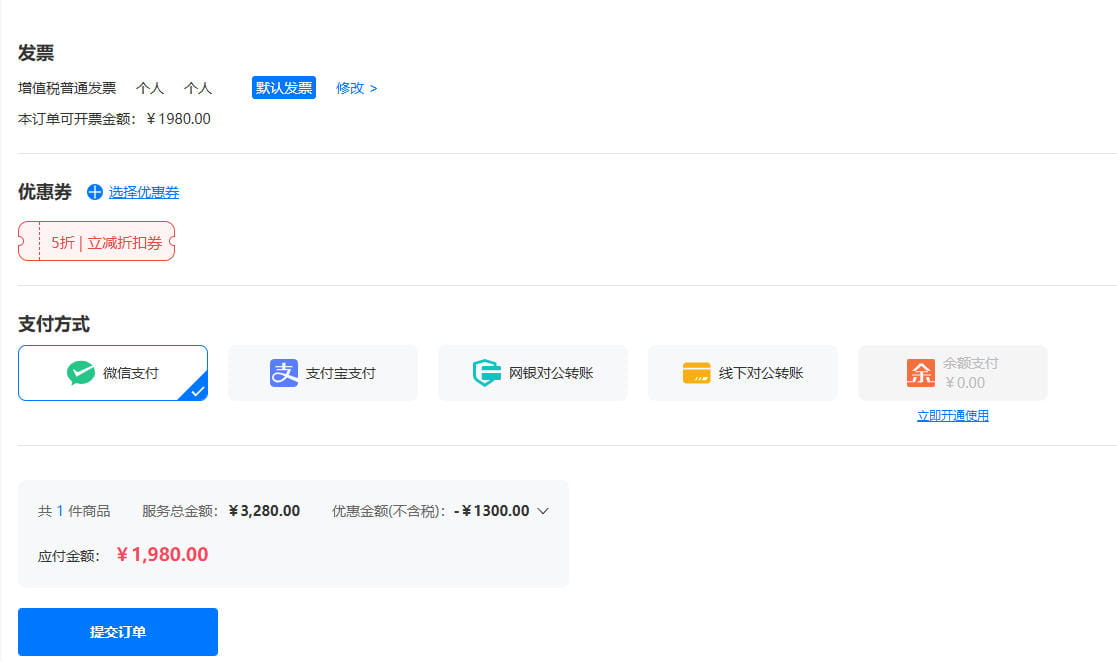Click the plus icon beside 选择优惠券
This screenshot has width=1117, height=661.
[x=95, y=192]
